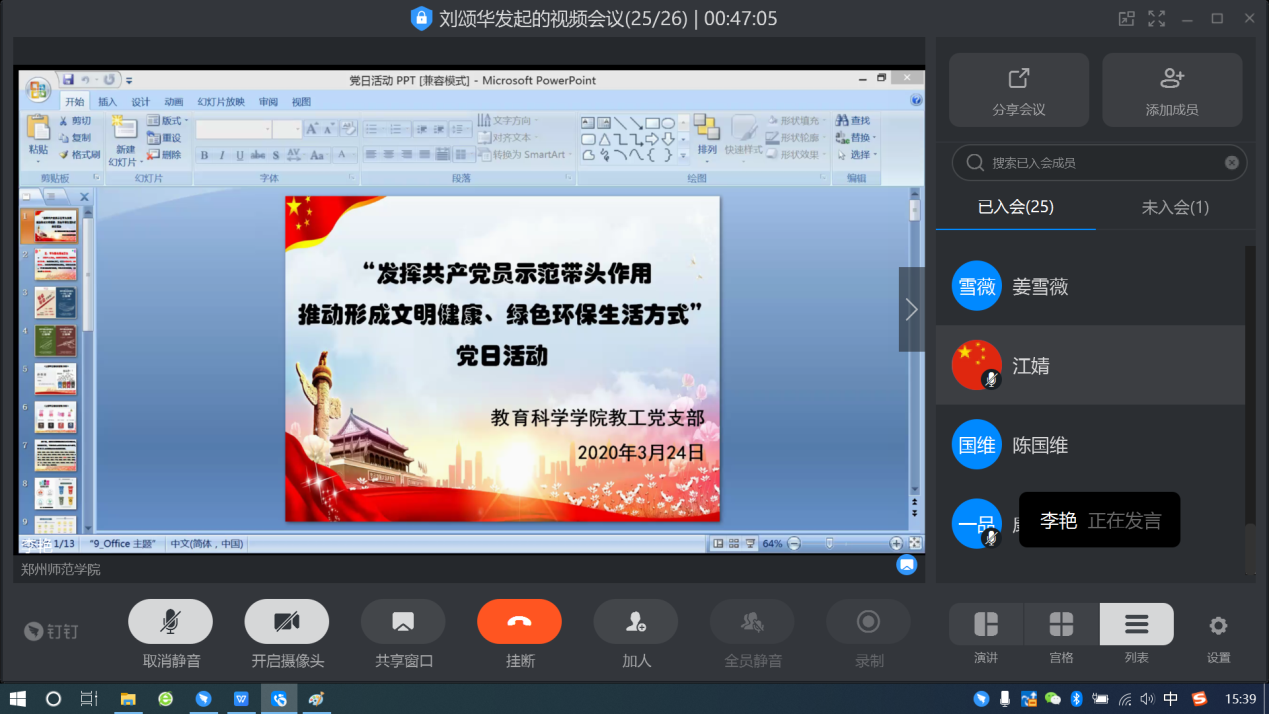
Task: Click the red 挂断 hang up button
Action: [519, 622]
